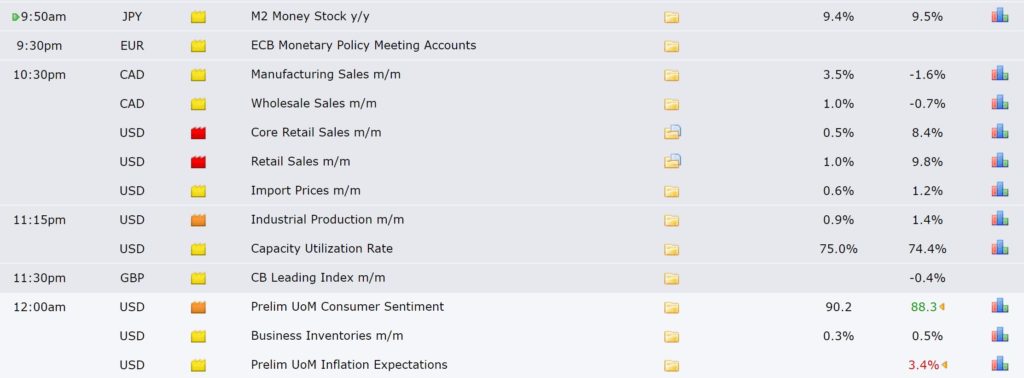Open chart for Prelim UoM Consumer Sentiment

click(999, 306)
